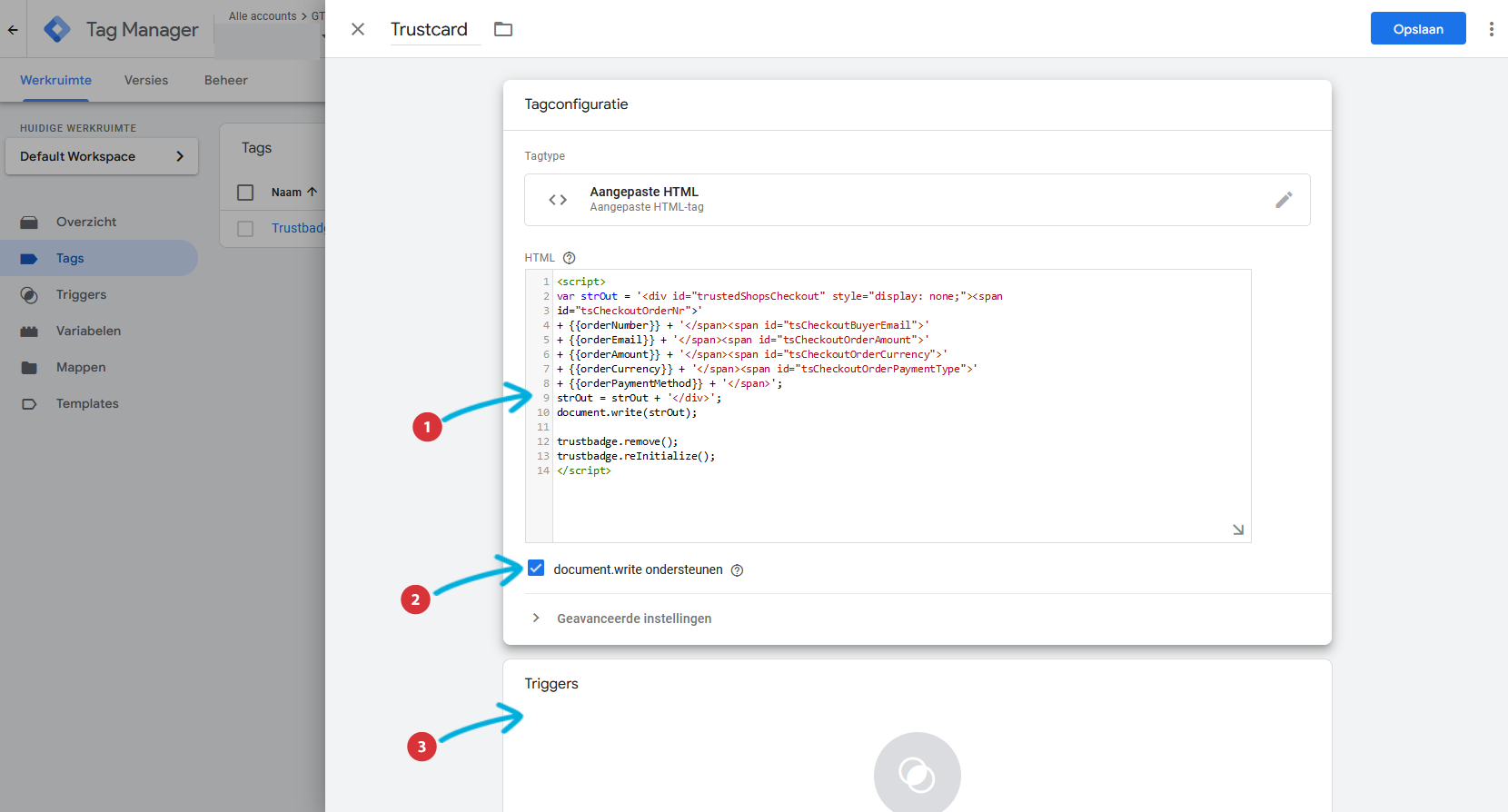Image resolution: width=1508 pixels, height=812 pixels.
Task: Tick the select-all checkbox beside Naam
Action: [245, 193]
